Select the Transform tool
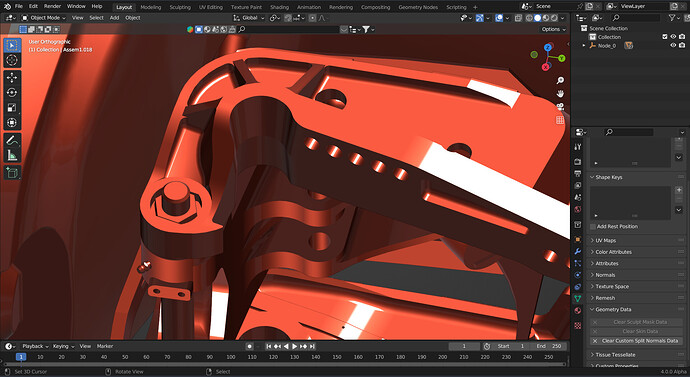 pyautogui.click(x=12, y=123)
